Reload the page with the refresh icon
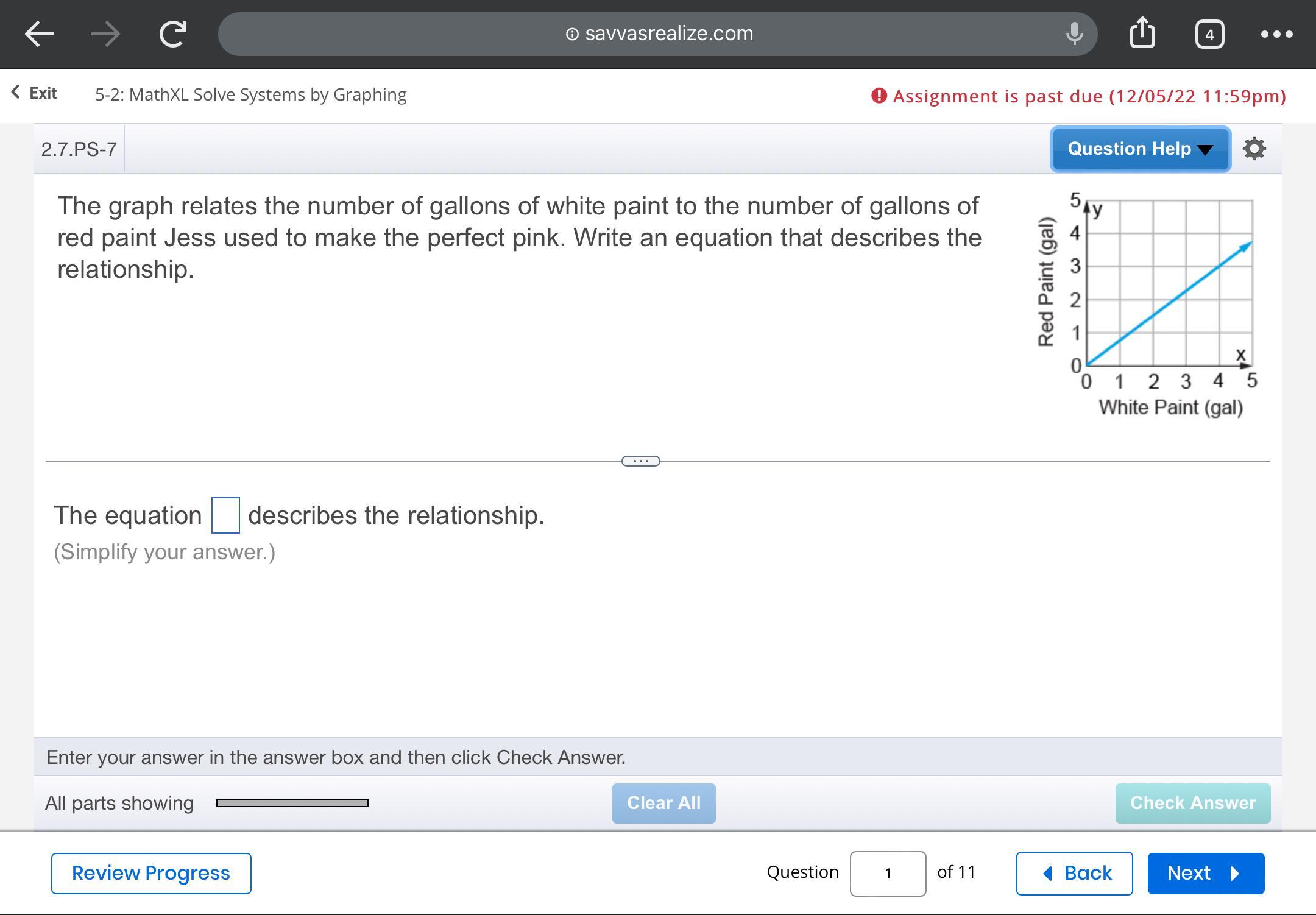 pos(172,34)
